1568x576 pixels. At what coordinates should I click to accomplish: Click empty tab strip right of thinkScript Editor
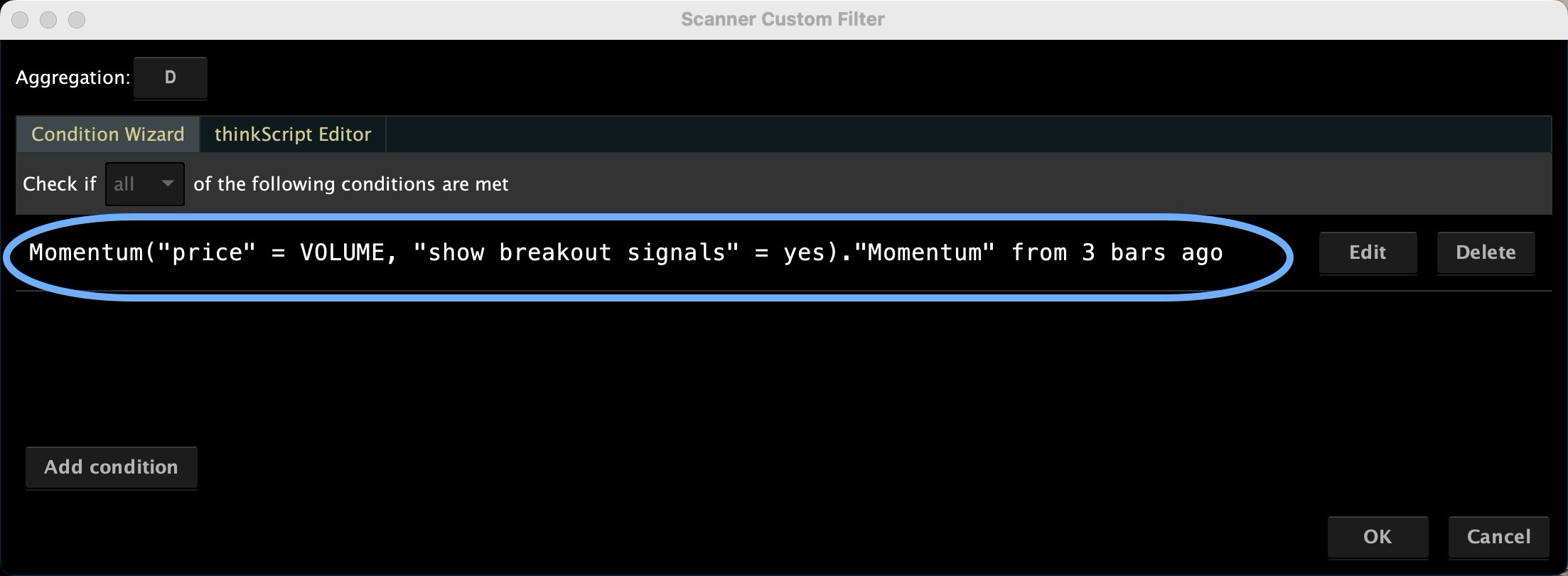click(x=968, y=134)
